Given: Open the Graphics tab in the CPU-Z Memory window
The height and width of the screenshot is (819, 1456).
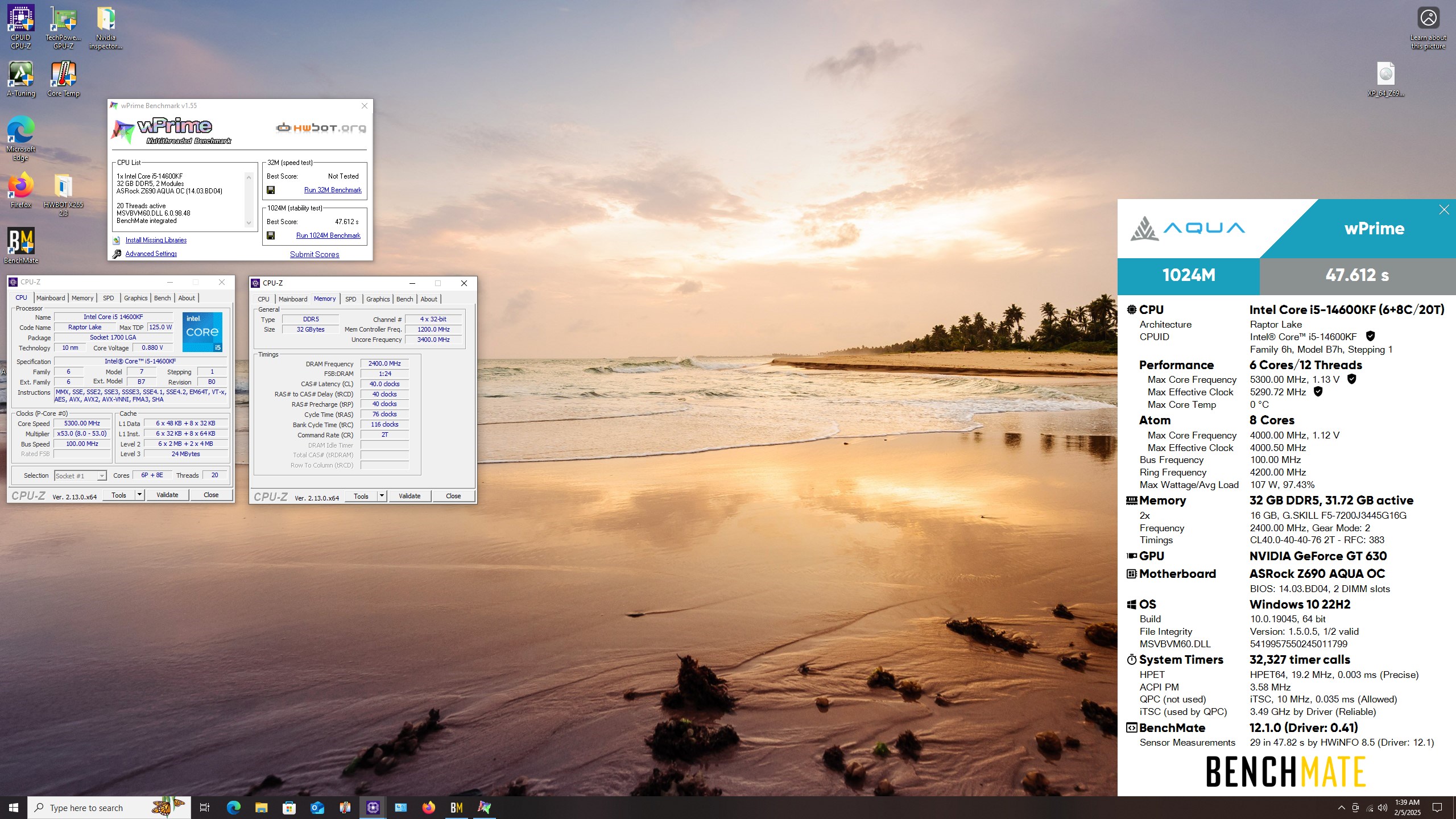Looking at the screenshot, I should [x=378, y=299].
